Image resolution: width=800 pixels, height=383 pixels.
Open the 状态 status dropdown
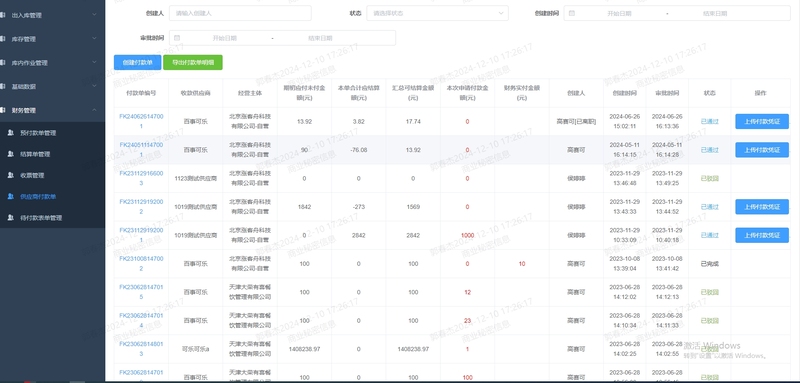coord(437,13)
